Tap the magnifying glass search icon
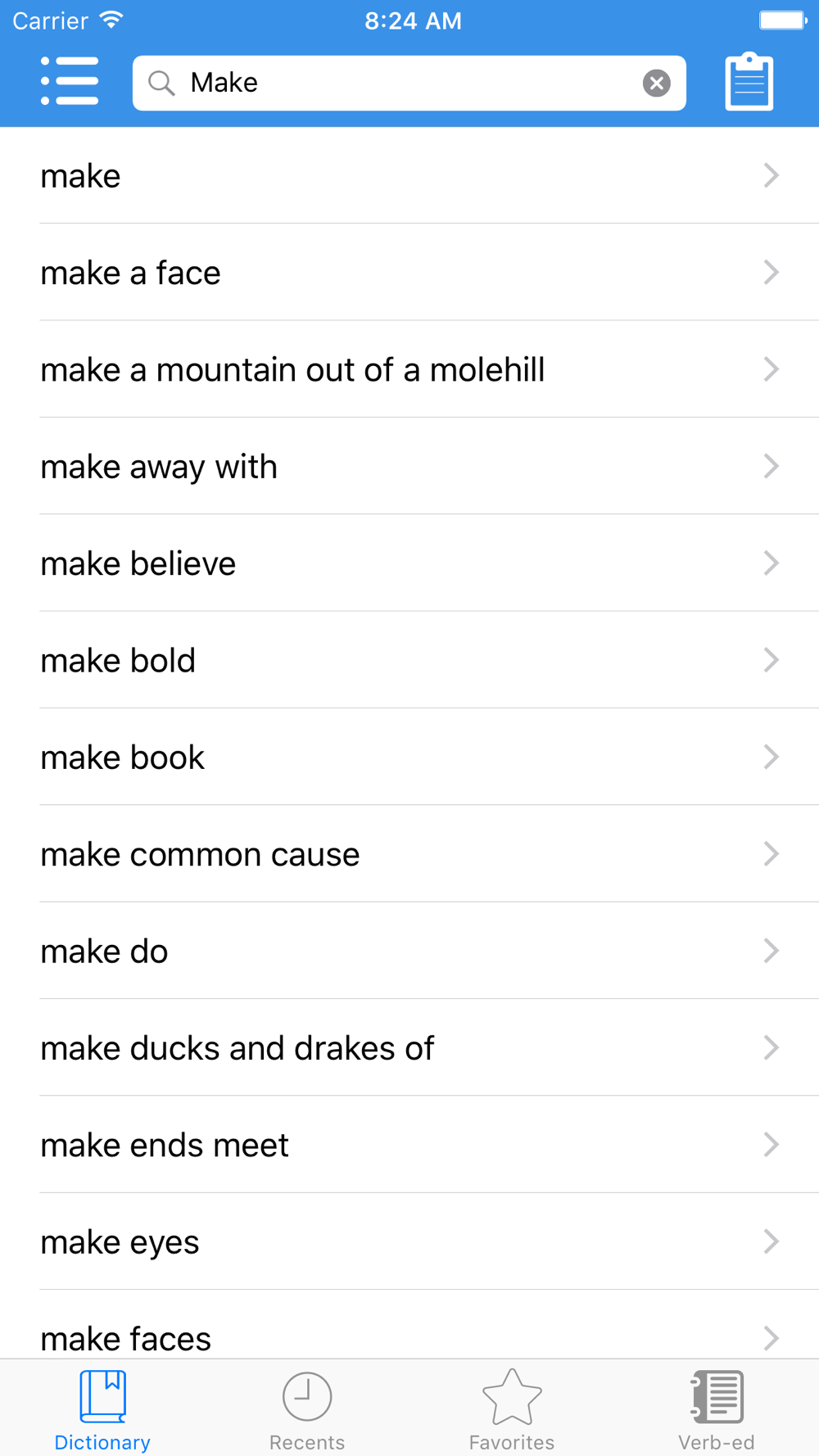 point(161,83)
